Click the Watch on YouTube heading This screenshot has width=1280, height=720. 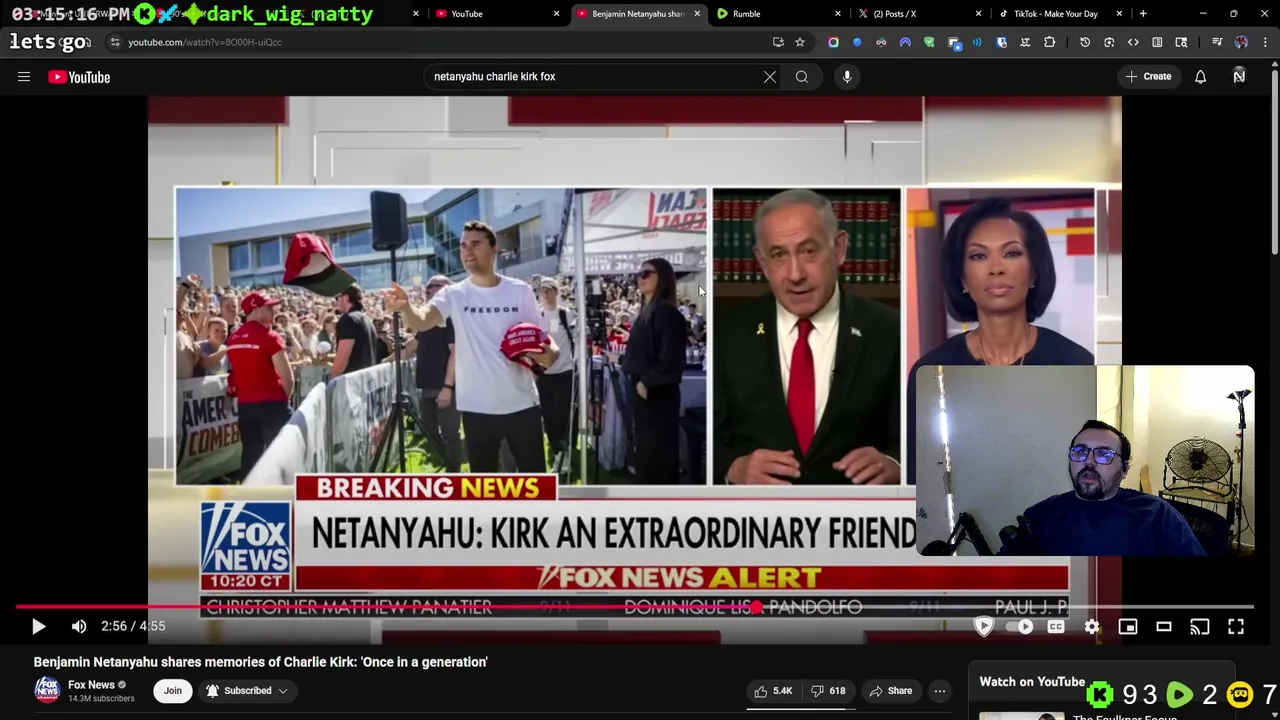1032,682
